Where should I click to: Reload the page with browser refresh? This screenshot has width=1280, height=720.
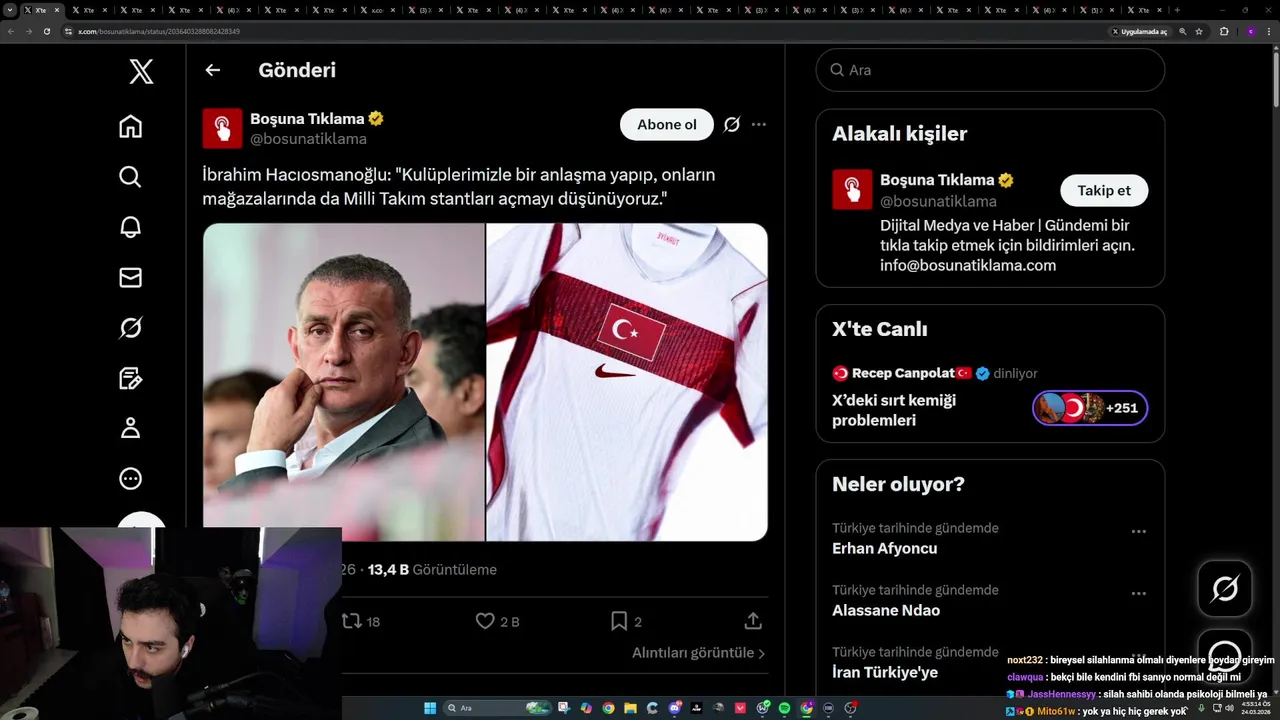click(x=47, y=31)
